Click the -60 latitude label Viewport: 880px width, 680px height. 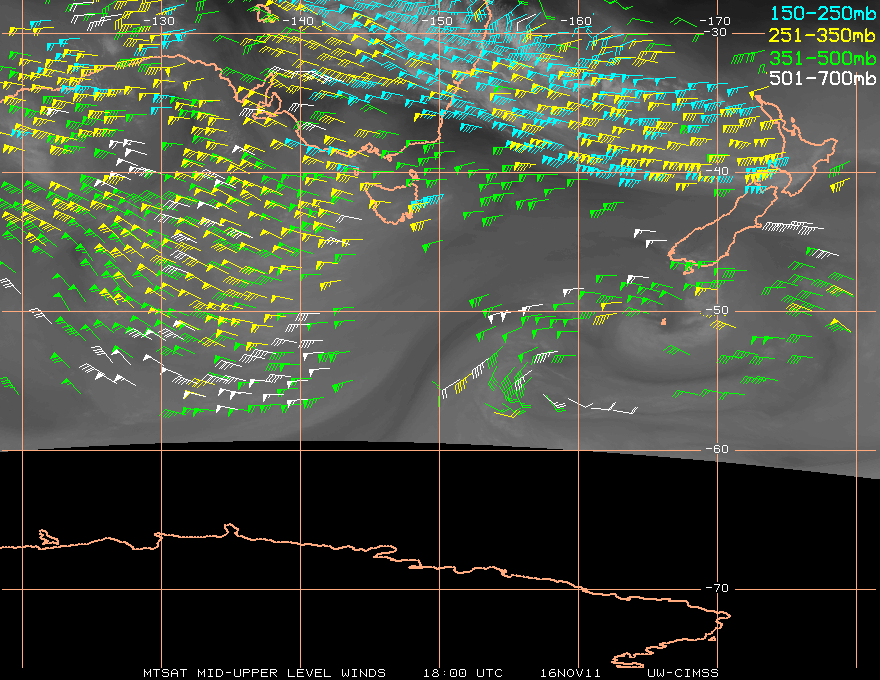pos(717,449)
